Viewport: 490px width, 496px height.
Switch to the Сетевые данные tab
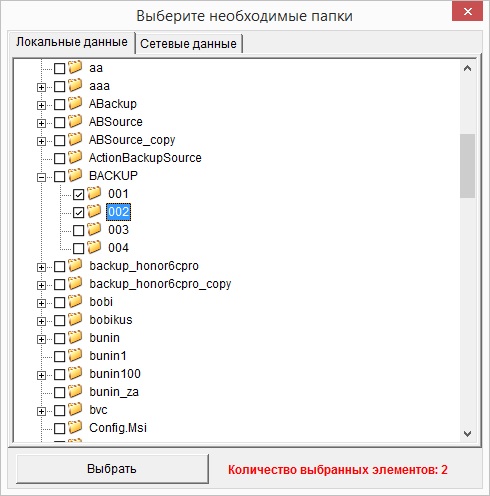tap(189, 44)
